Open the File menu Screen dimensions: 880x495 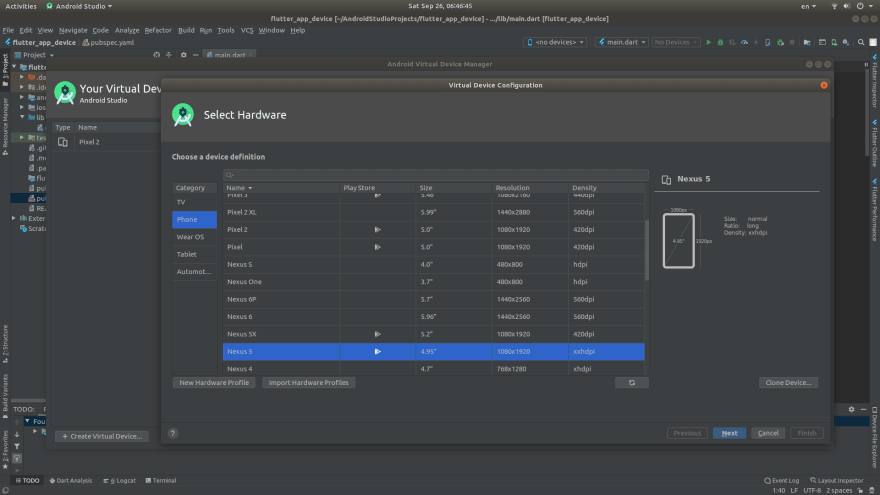8,30
